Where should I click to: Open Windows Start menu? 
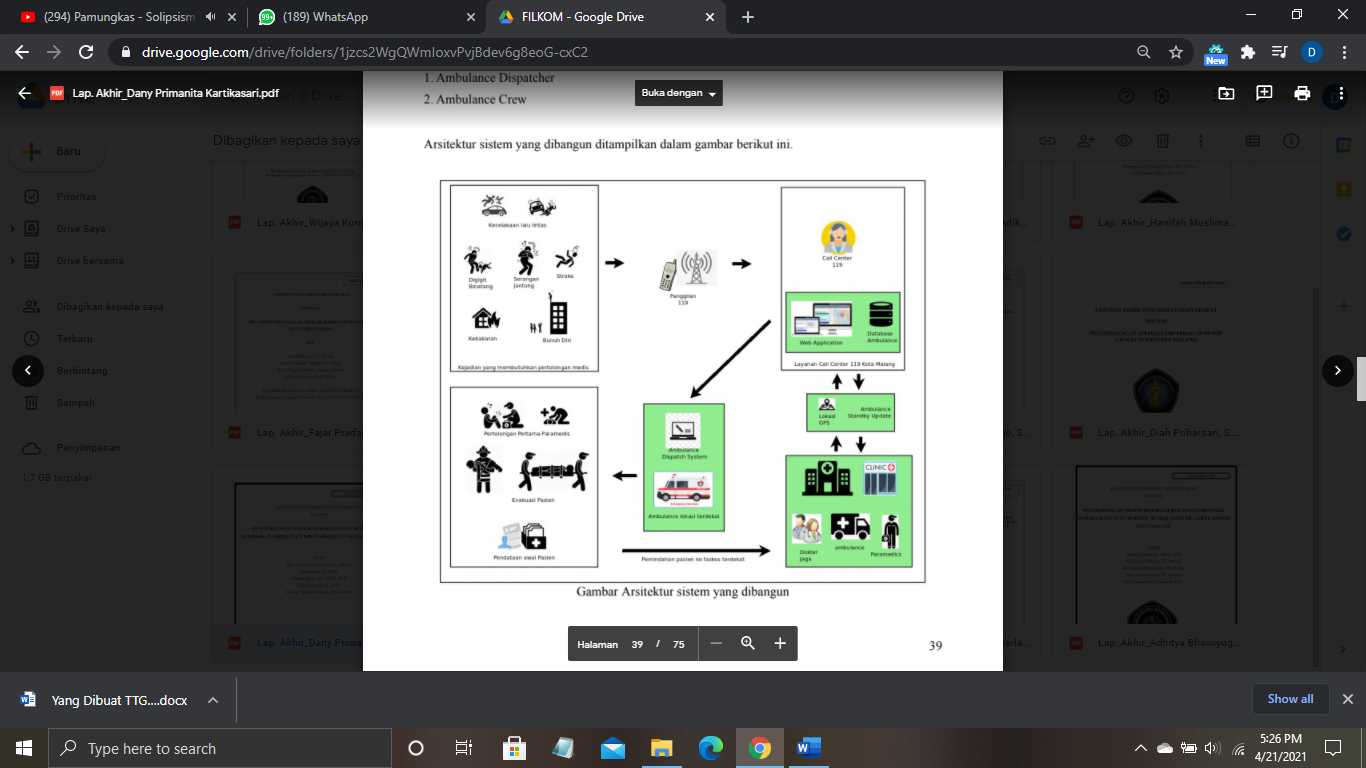pyautogui.click(x=24, y=748)
